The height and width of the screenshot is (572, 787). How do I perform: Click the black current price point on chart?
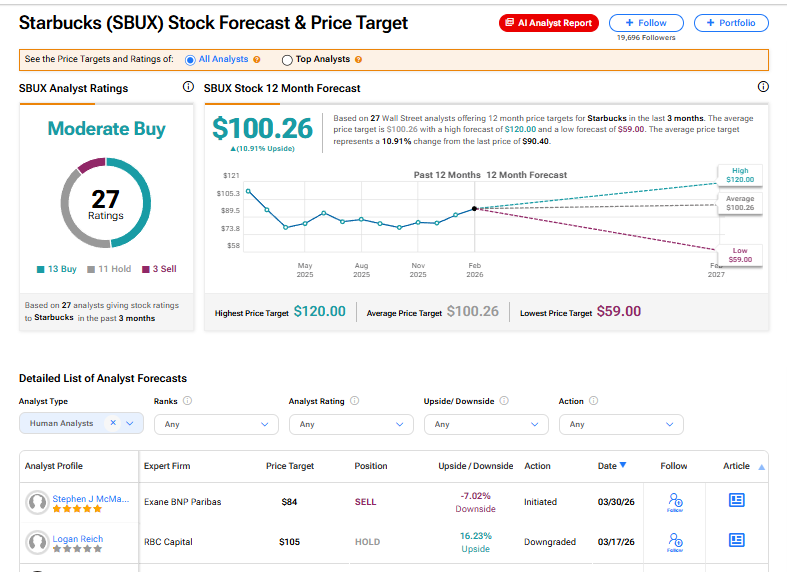pos(474,208)
